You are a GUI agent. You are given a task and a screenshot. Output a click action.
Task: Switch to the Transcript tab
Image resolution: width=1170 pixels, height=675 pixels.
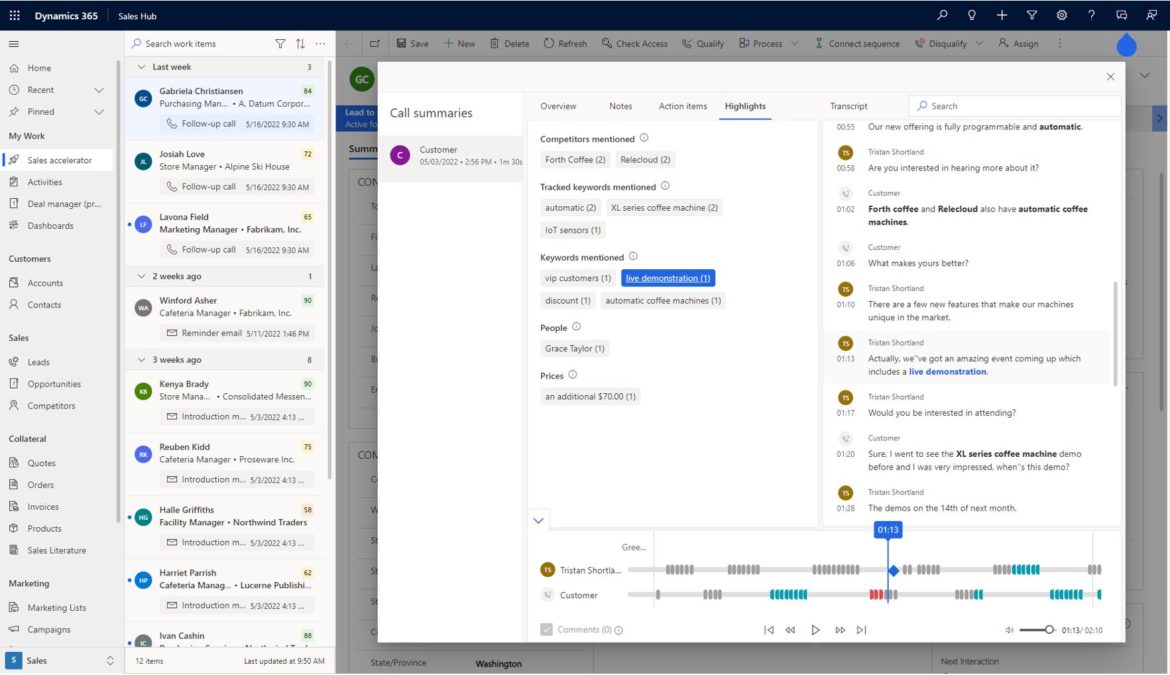pos(848,106)
